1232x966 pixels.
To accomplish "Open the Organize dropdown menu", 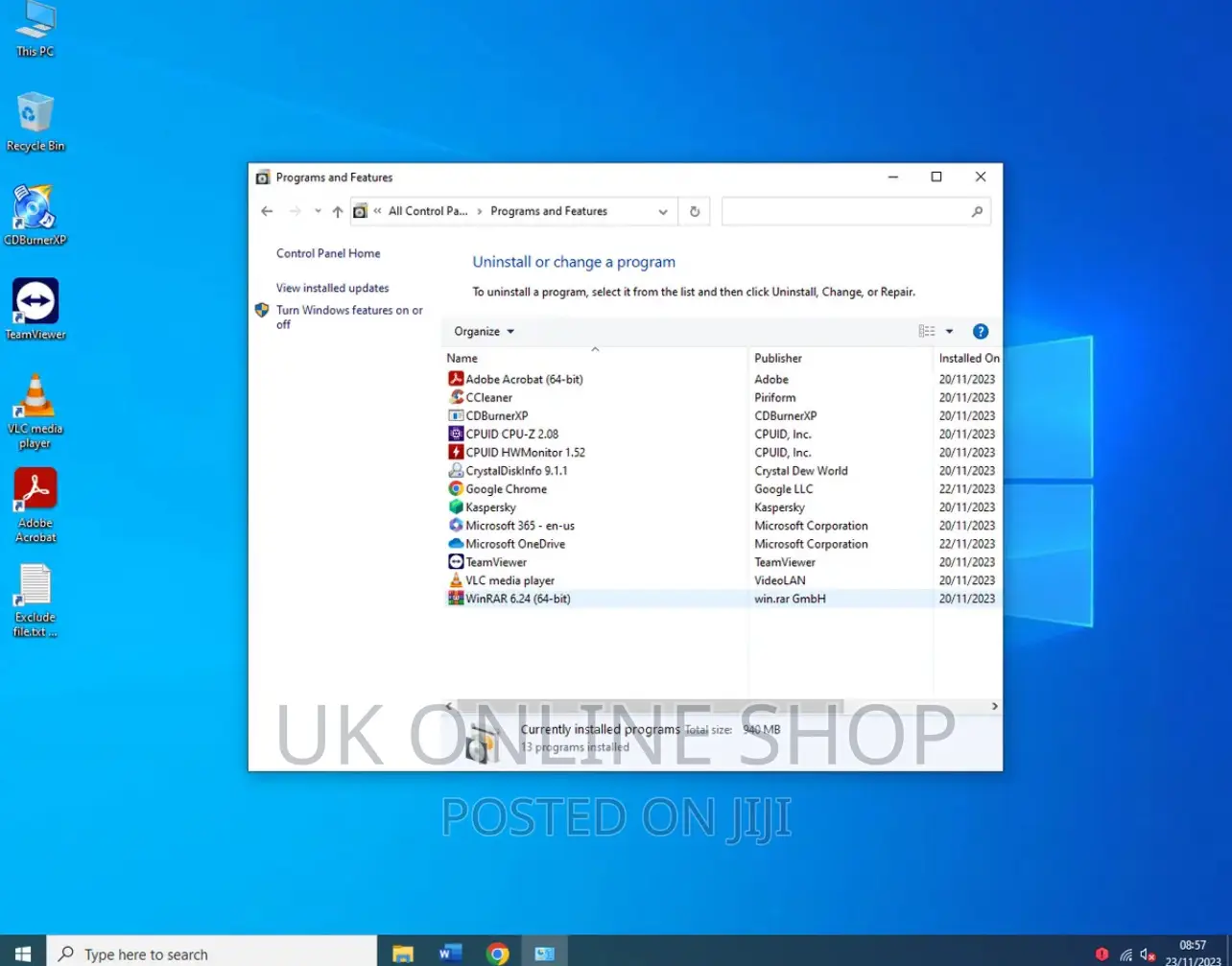I will point(485,331).
